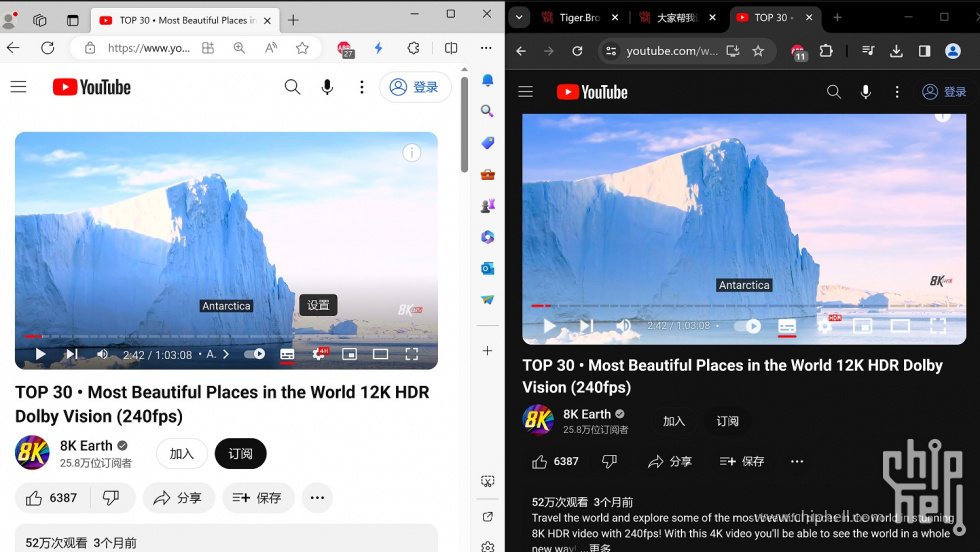Mute the Edge video player volume
Viewport: 980px width, 552px height.
102,354
